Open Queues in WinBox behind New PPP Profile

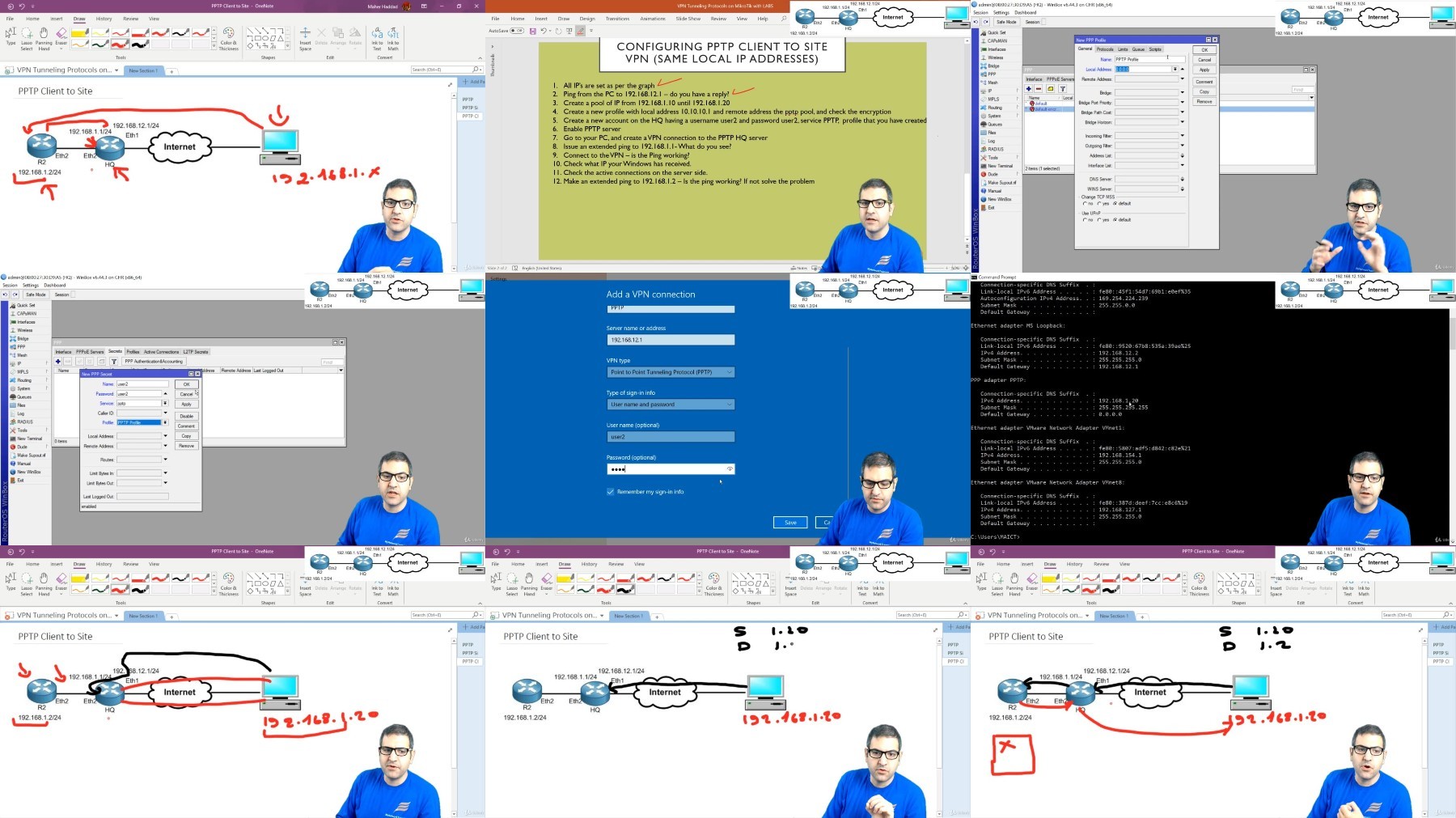pos(994,125)
